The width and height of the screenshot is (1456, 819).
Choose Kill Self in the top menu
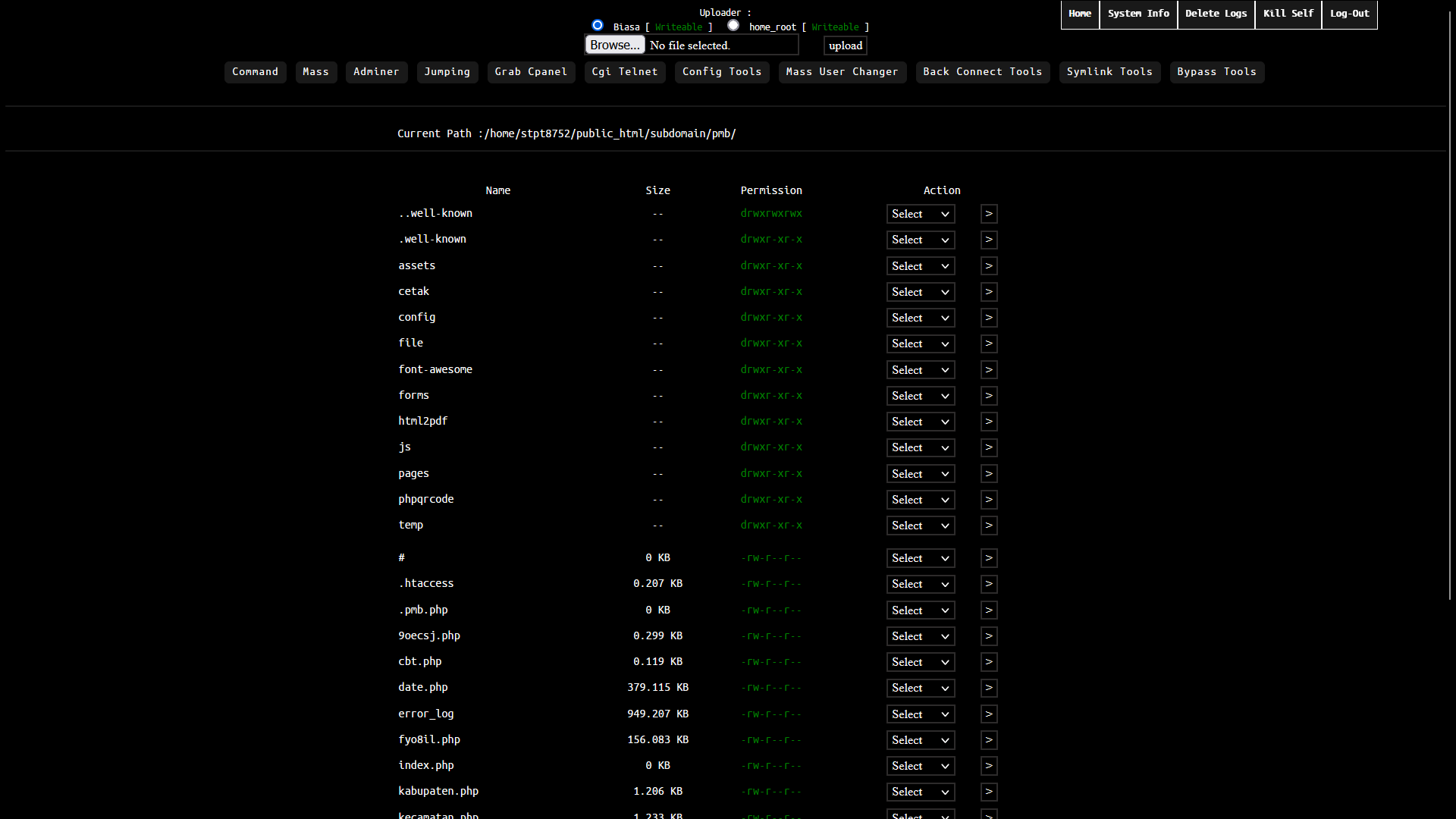[x=1288, y=14]
